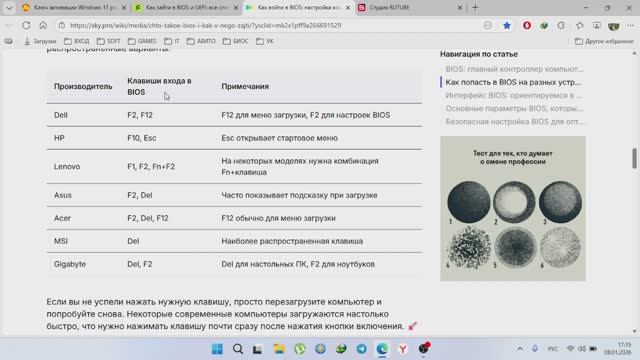Go to 'BIOS: главный контроллер' article section
Image resolution: width=640 pixels, height=360 pixels.
(x=514, y=69)
